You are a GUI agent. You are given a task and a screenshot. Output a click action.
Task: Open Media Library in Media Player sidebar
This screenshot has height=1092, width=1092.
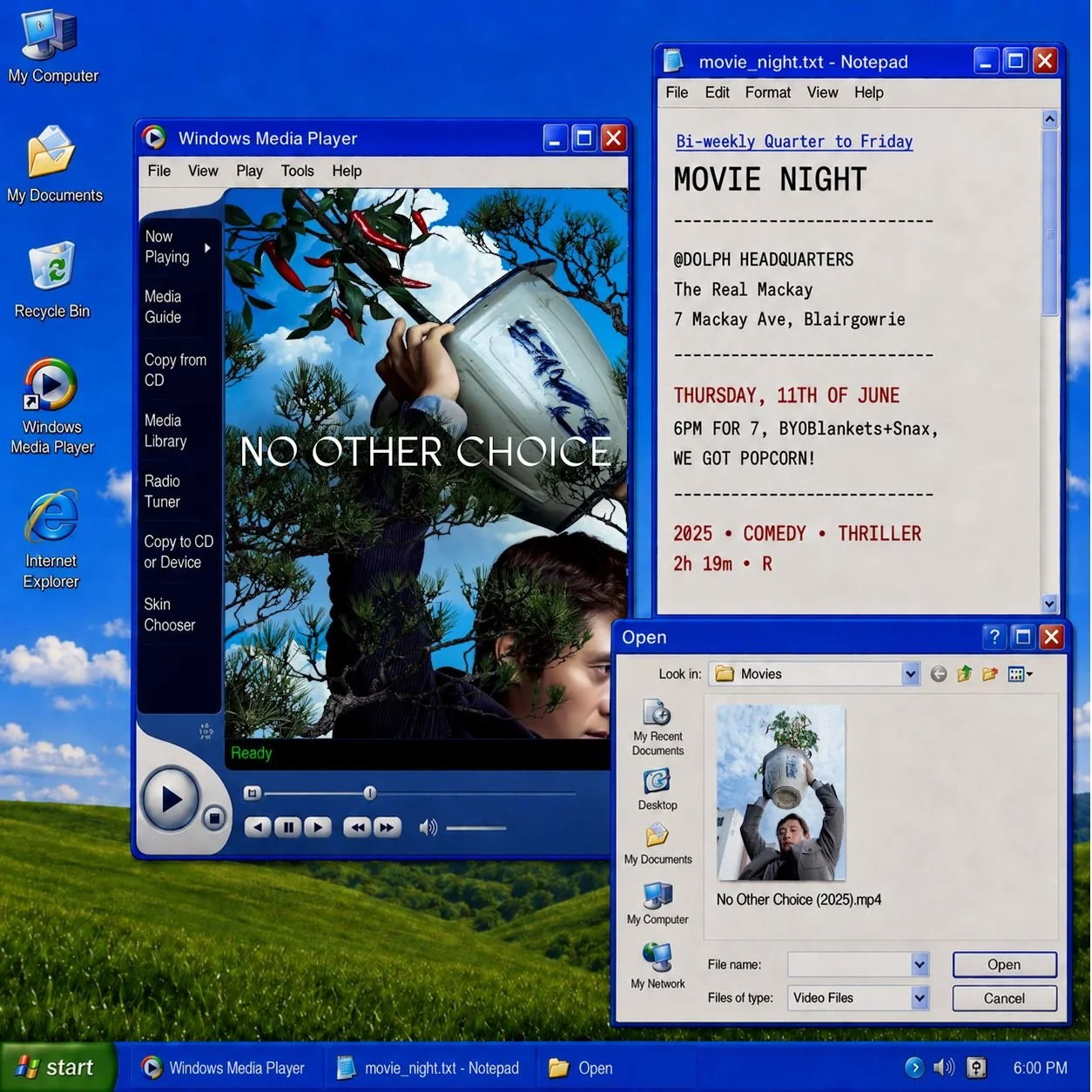click(x=165, y=430)
